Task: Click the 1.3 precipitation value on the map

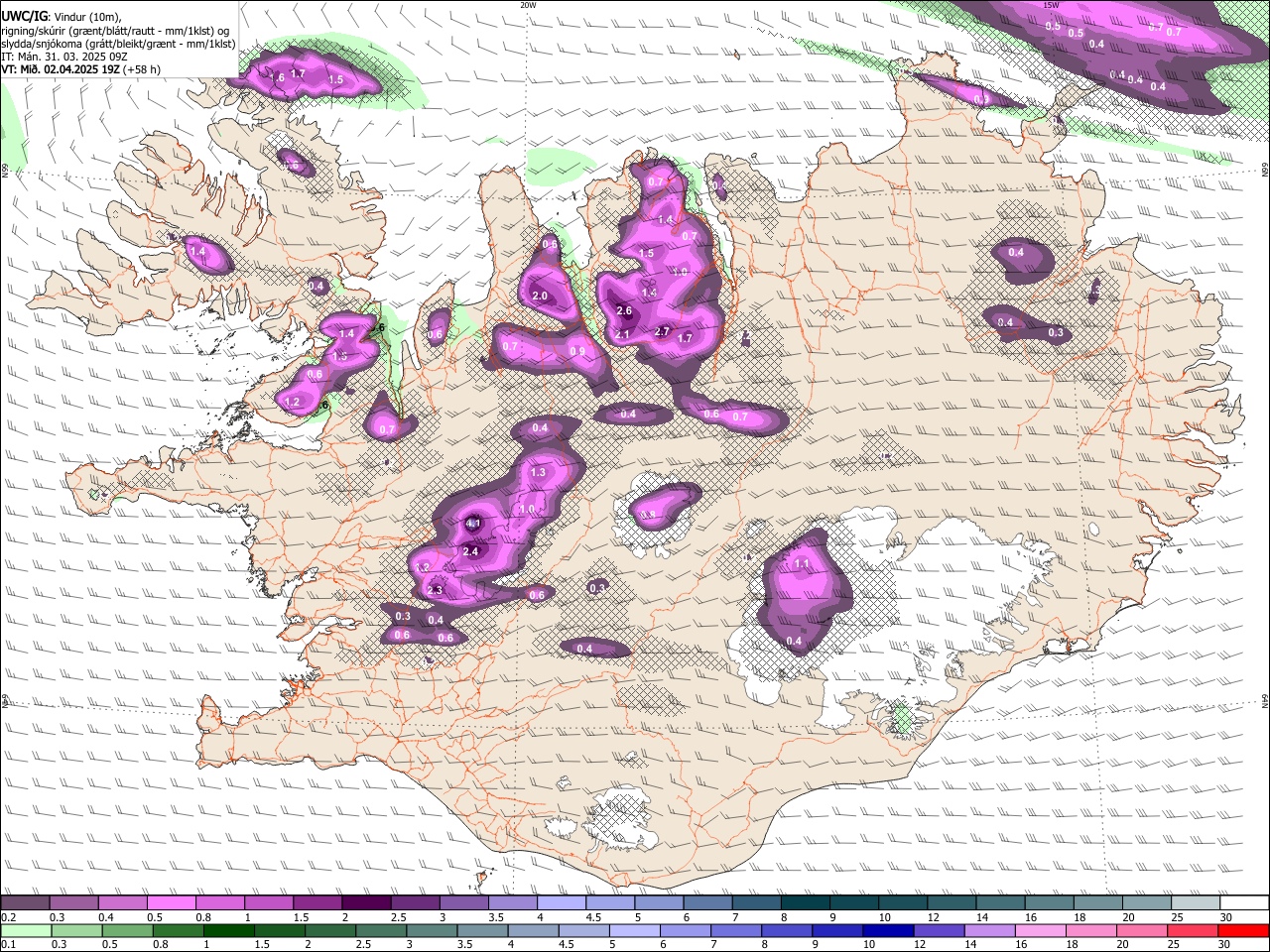Action: [539, 473]
